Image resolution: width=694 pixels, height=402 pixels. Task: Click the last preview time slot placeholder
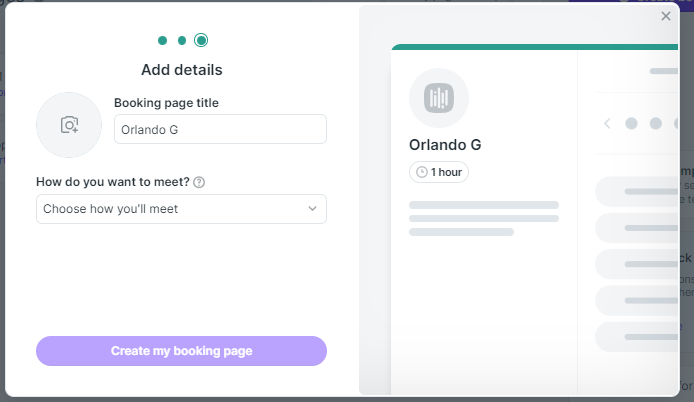(x=636, y=336)
